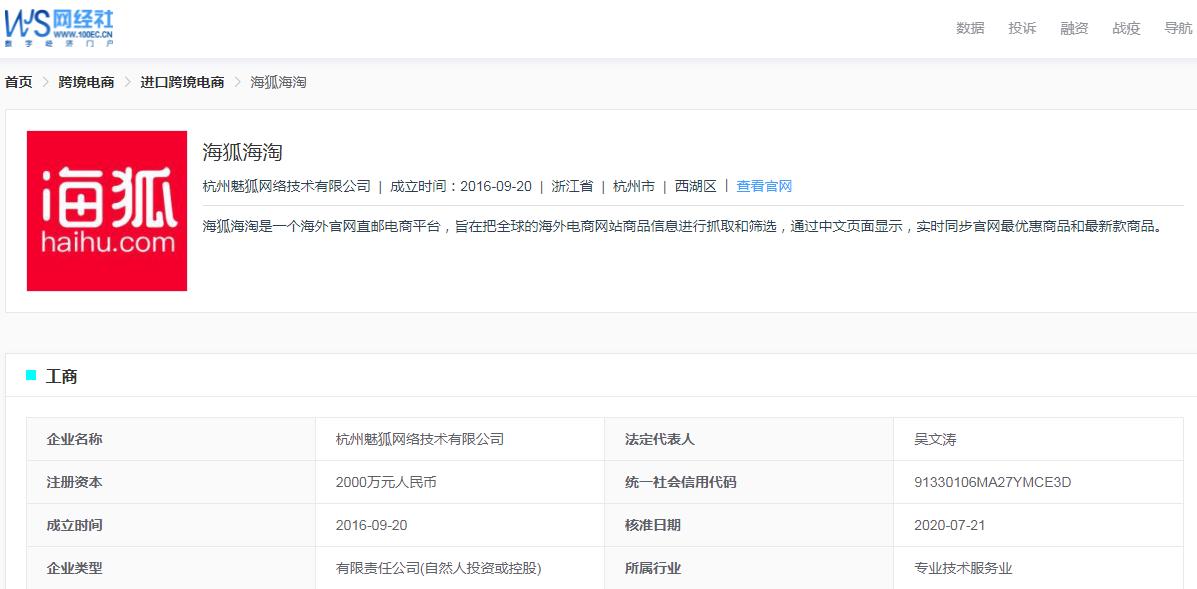Viewport: 1197px width, 589px height.
Task: Select credit code 91330106MA27YMCE3D cell
Action: pyautogui.click(x=992, y=482)
